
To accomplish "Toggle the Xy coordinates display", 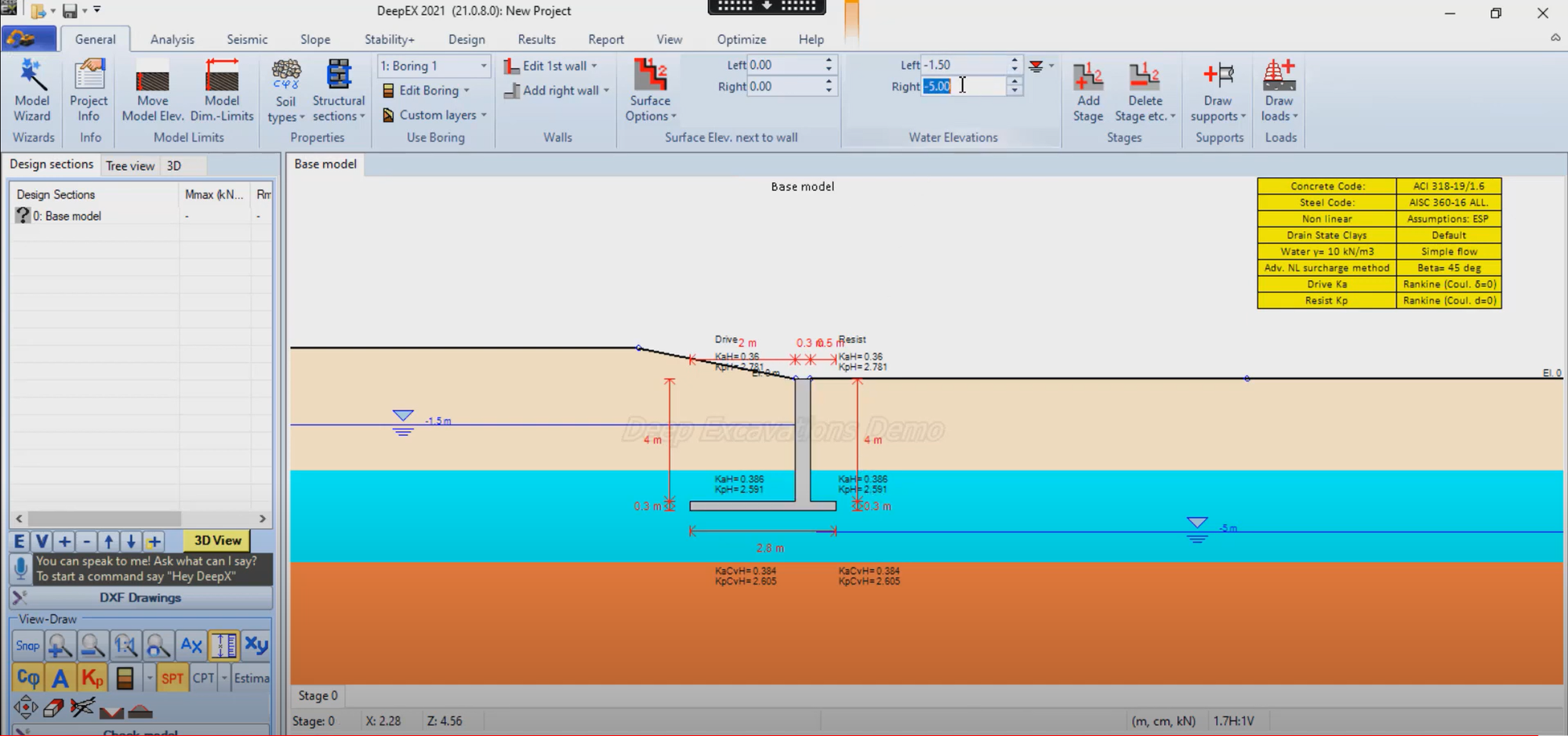I will (256, 646).
